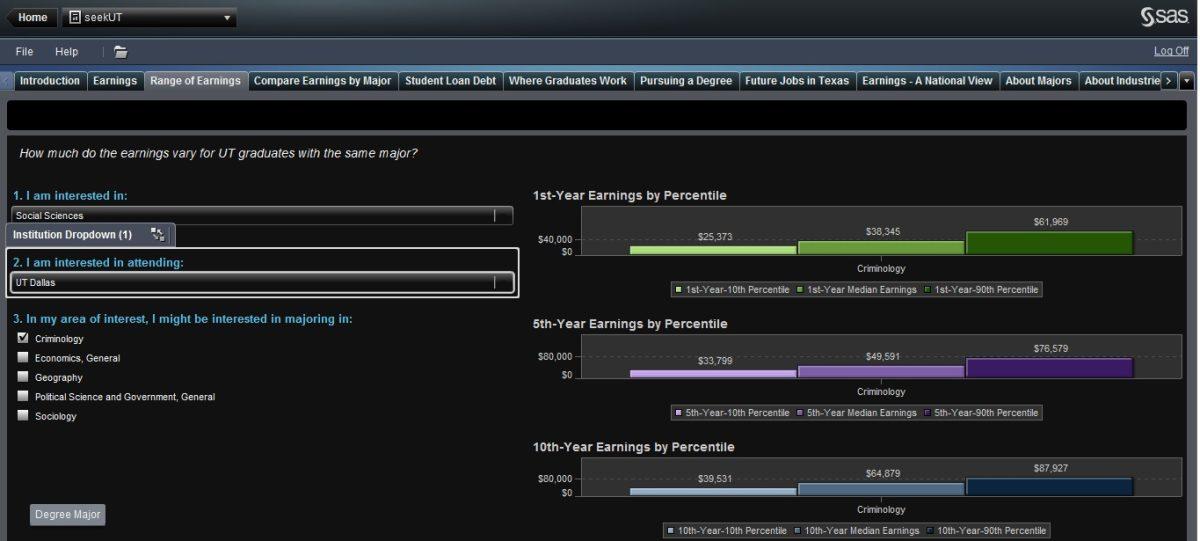1200x541 pixels.
Task: Click the Degree Major button
Action: [68, 514]
